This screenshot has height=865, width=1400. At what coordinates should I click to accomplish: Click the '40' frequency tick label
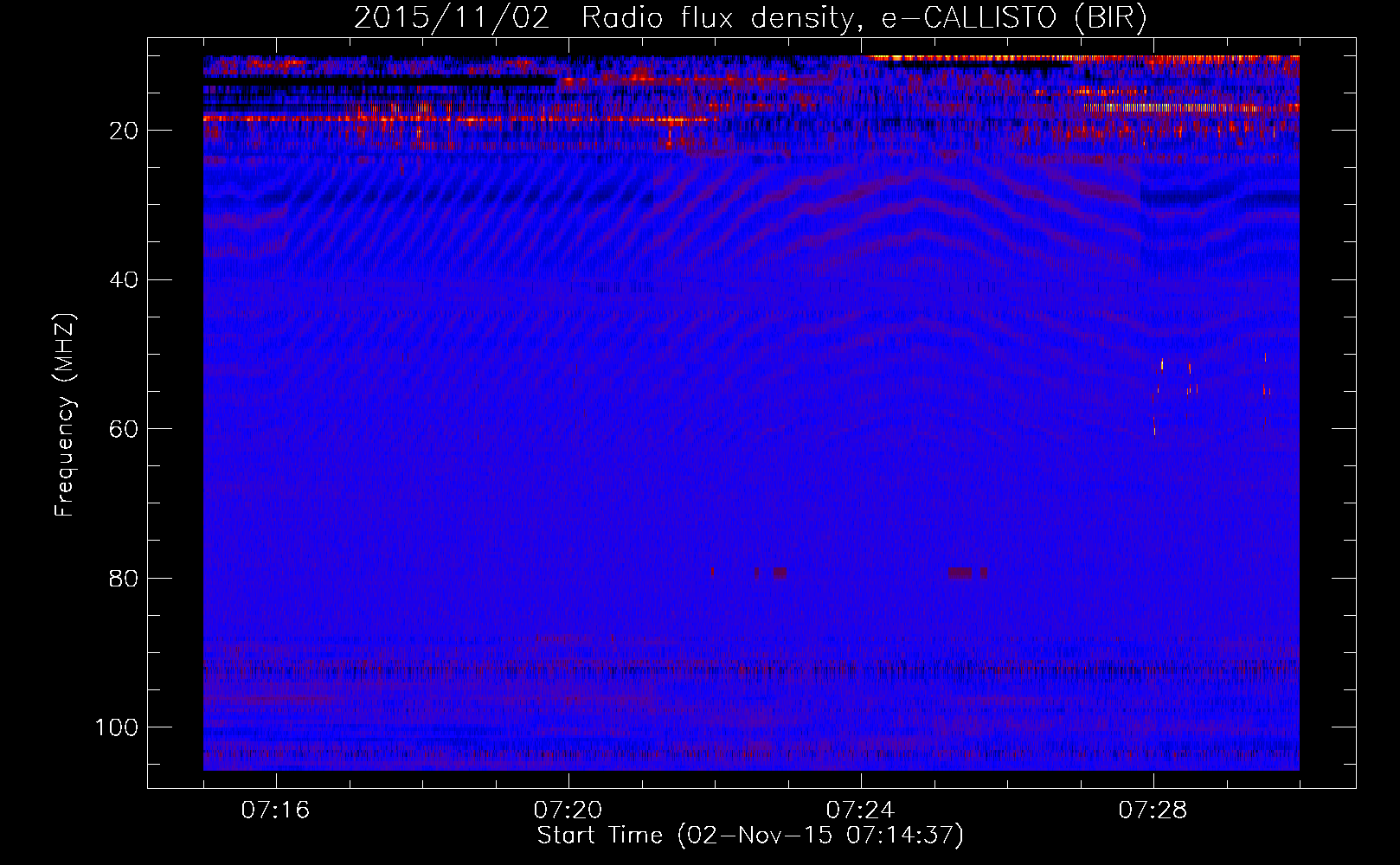point(124,280)
